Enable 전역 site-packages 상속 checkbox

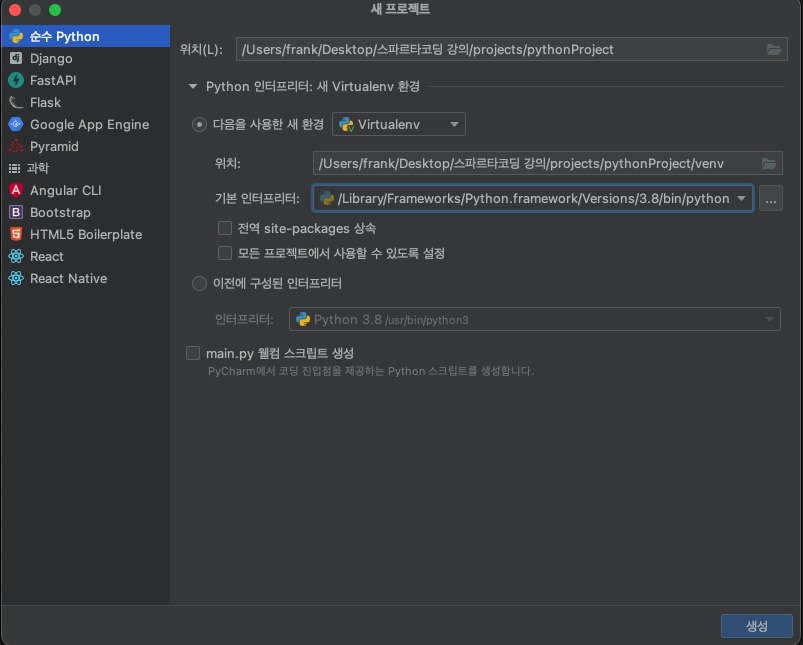[225, 228]
